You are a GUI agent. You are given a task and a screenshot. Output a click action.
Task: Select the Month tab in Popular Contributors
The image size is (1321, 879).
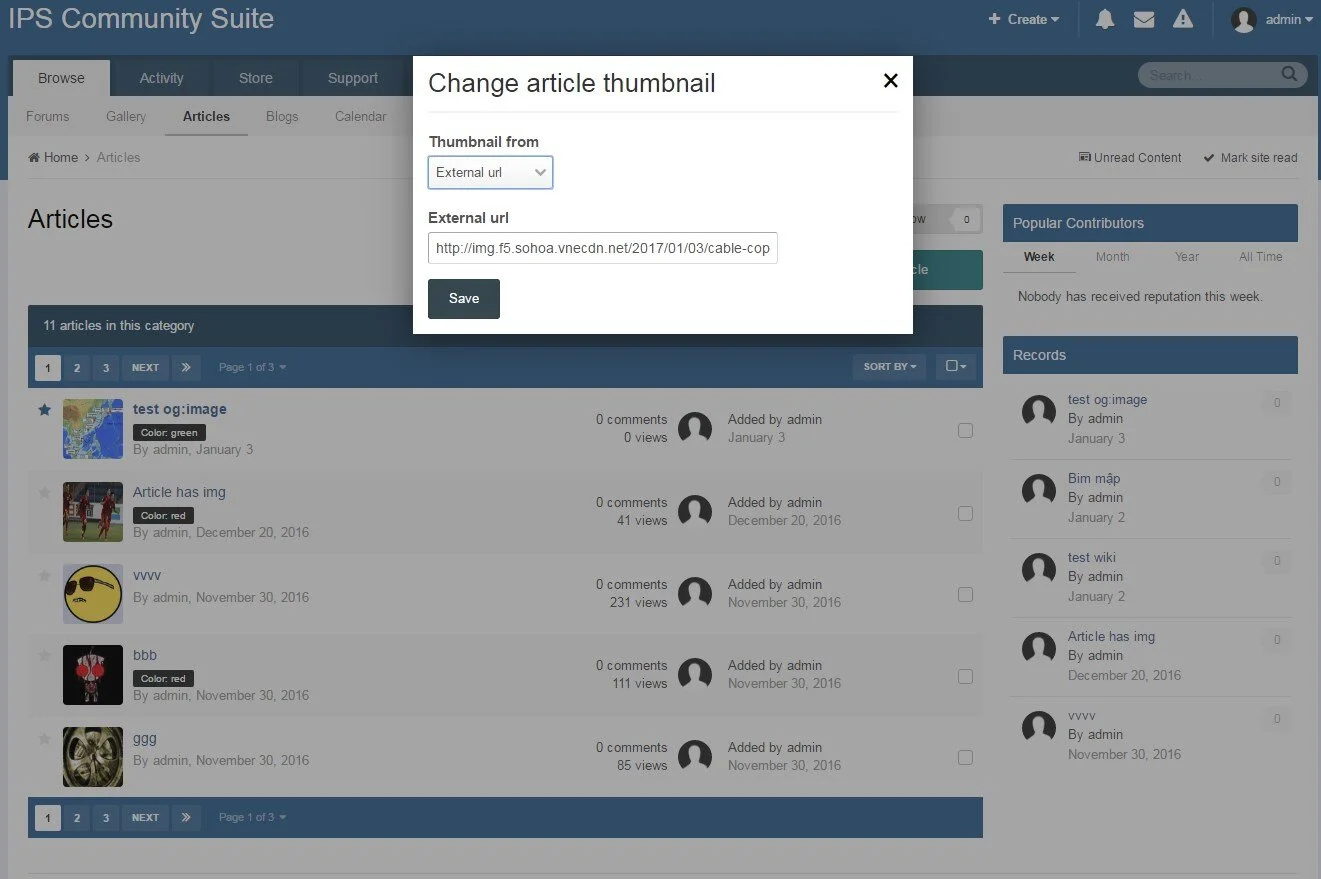[x=1112, y=257]
